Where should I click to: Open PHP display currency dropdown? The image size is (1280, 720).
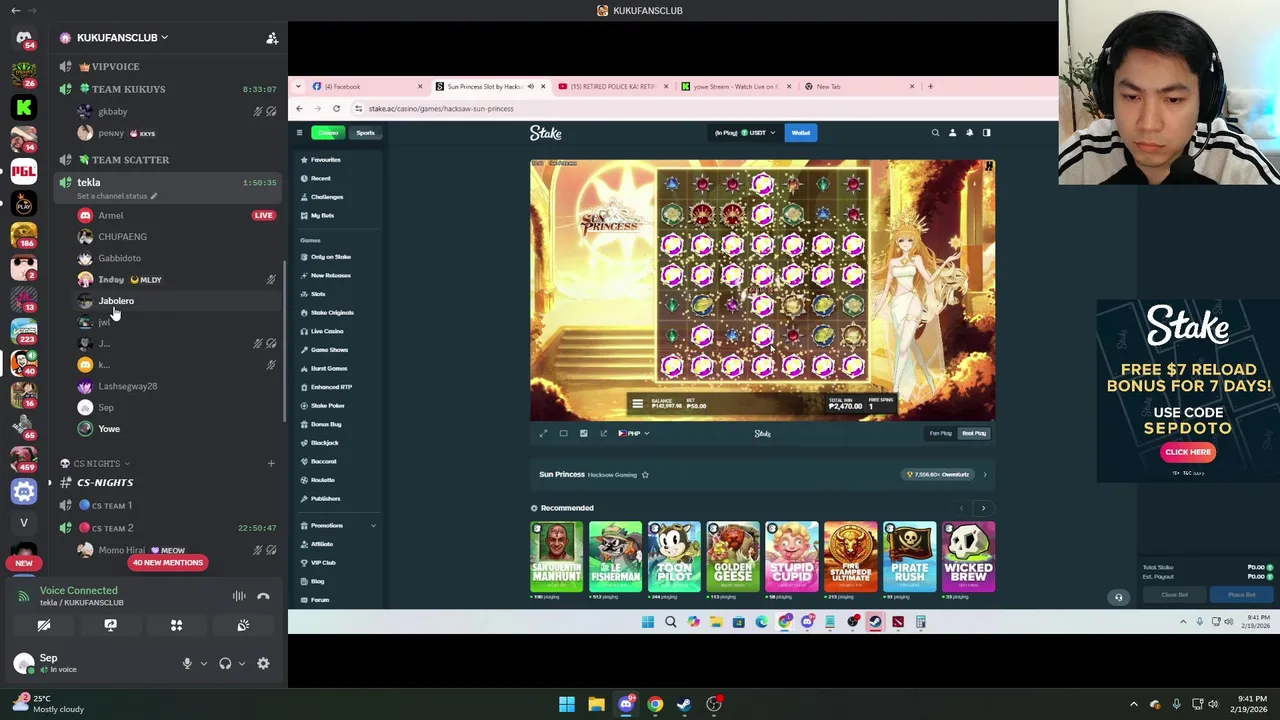[634, 433]
